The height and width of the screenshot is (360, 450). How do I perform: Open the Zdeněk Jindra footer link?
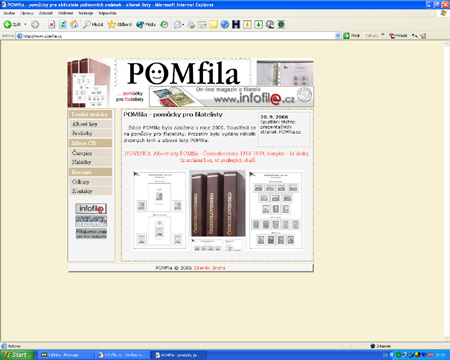pos(209,268)
